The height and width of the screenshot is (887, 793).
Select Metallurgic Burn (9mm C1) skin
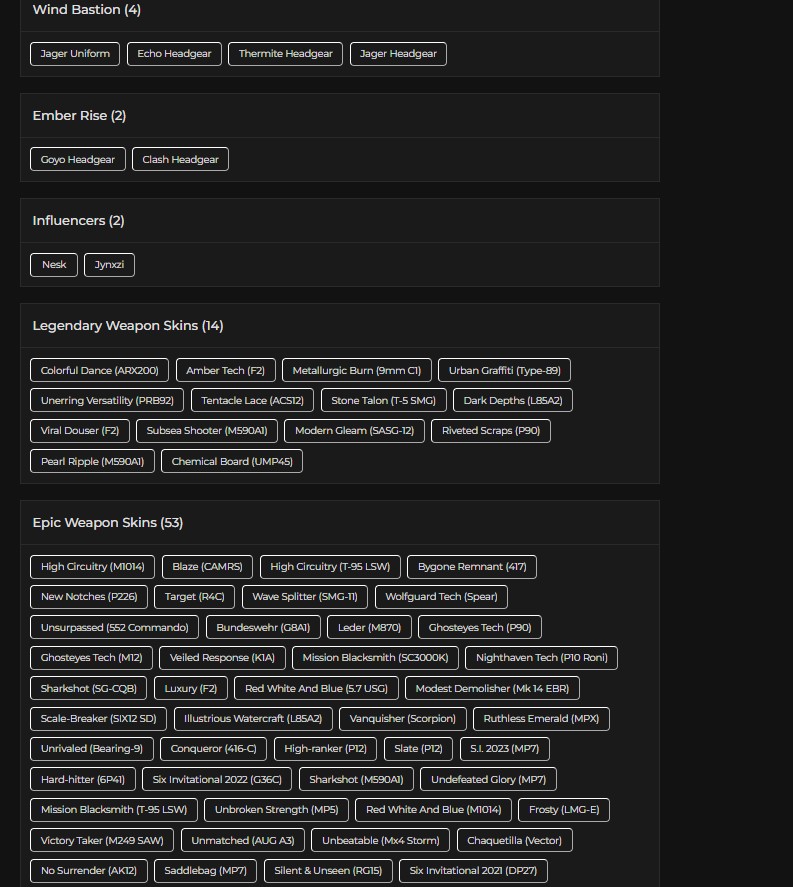click(x=357, y=371)
